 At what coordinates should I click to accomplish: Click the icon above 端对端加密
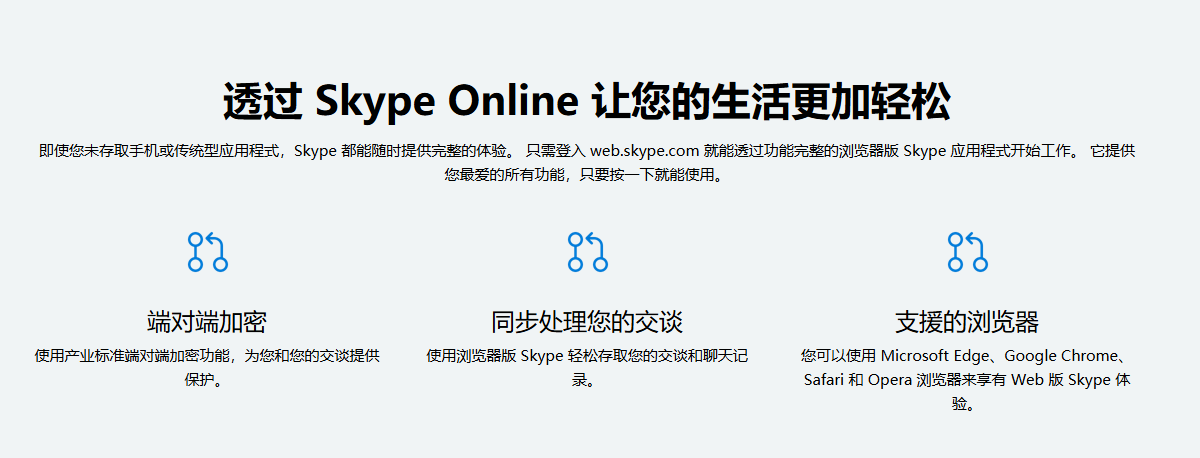point(207,252)
